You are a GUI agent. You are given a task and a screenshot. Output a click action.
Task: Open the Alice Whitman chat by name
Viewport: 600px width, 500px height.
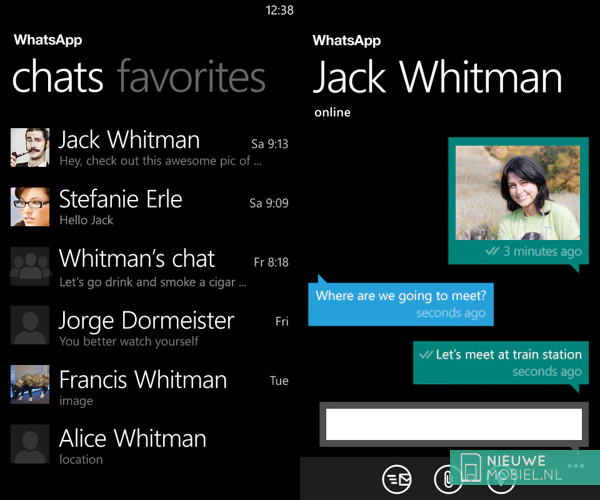pos(133,438)
